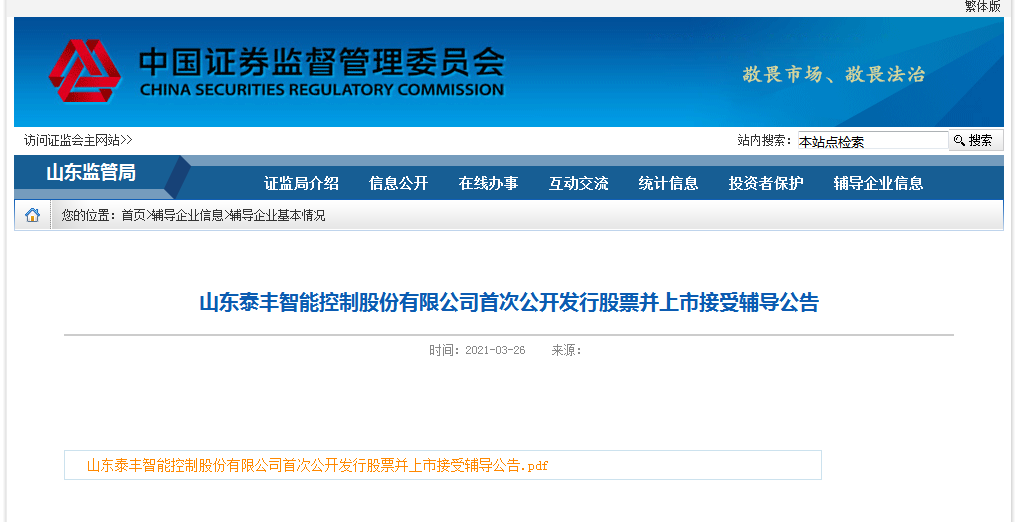Open the 信息公开 menu
The width and height of the screenshot is (1030, 522).
pos(398,183)
